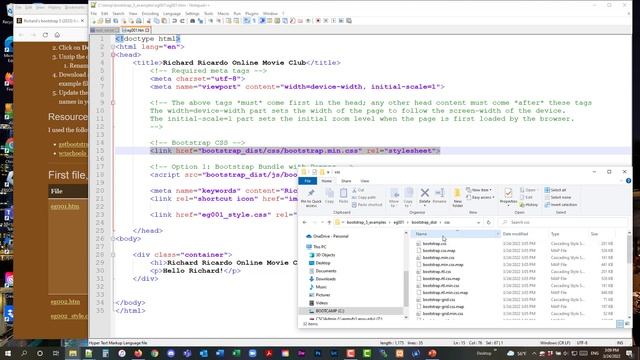640x360 pixels.
Task: Select bootstrap-grid.css in the Explorer file list
Action: [439, 300]
